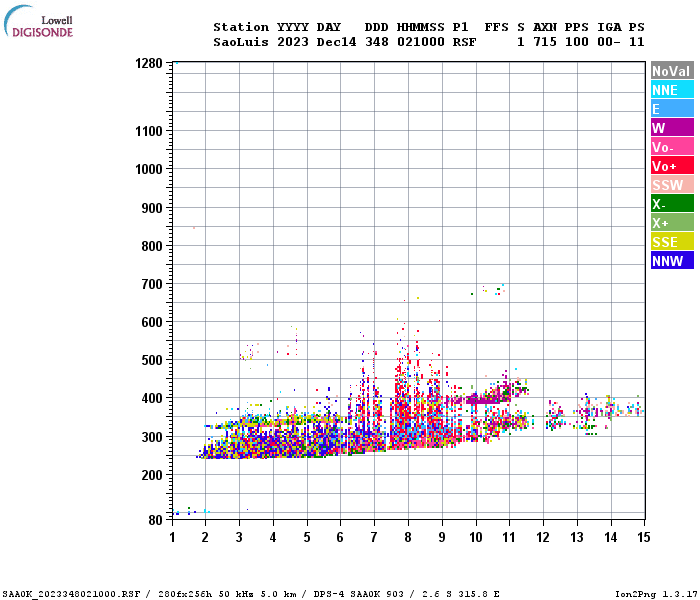Click frequency axis label 3

pyautogui.click(x=239, y=537)
